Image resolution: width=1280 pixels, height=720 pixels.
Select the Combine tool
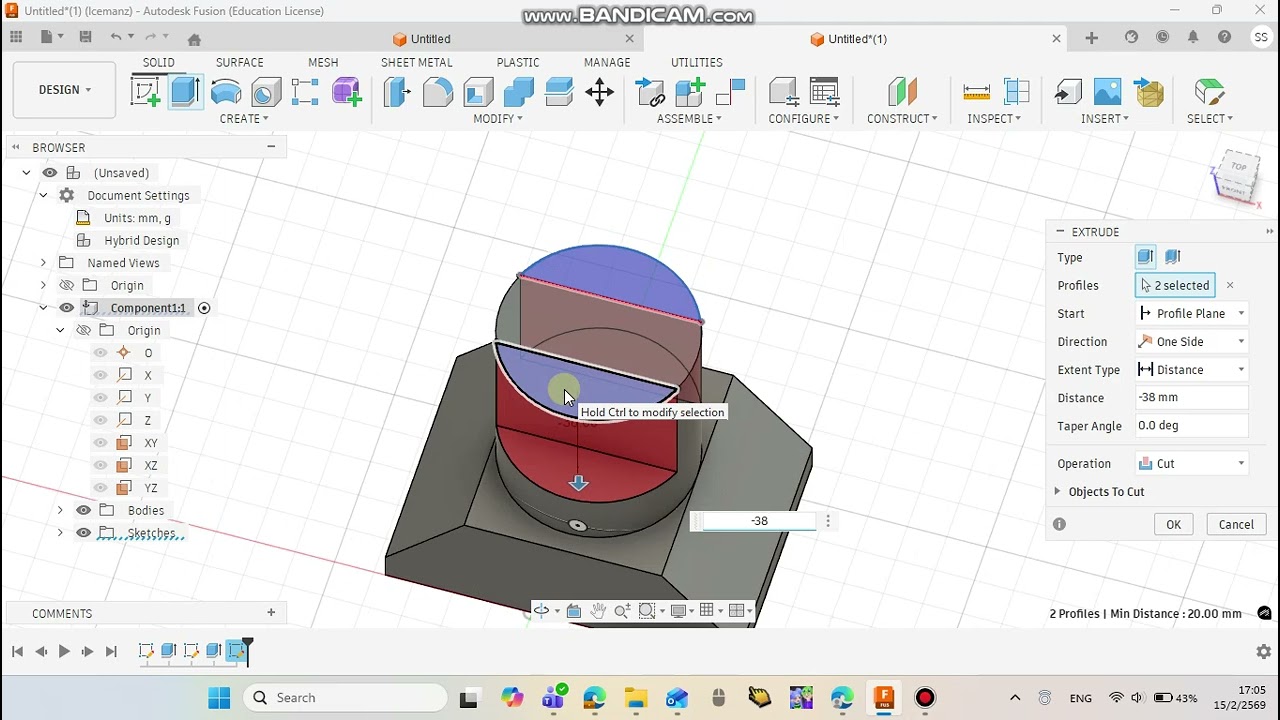point(518,92)
